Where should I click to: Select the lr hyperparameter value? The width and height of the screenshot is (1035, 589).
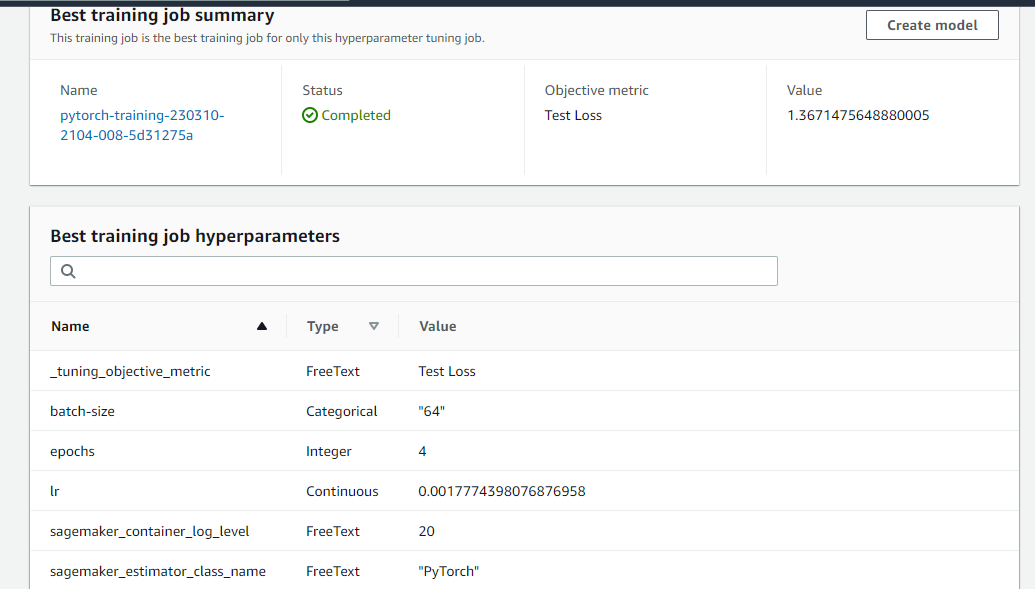tap(502, 491)
